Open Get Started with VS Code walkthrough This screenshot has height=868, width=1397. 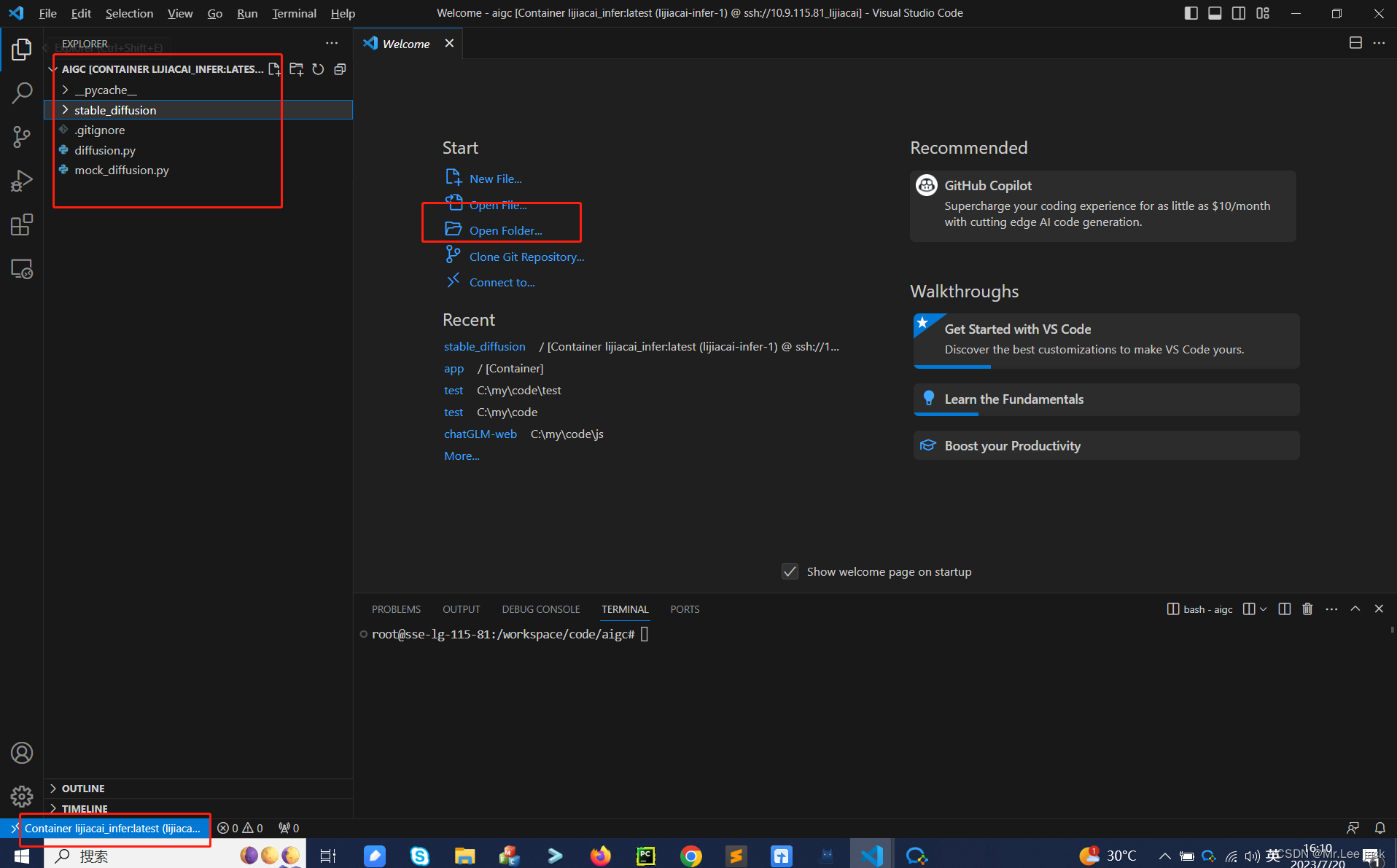pos(1106,340)
